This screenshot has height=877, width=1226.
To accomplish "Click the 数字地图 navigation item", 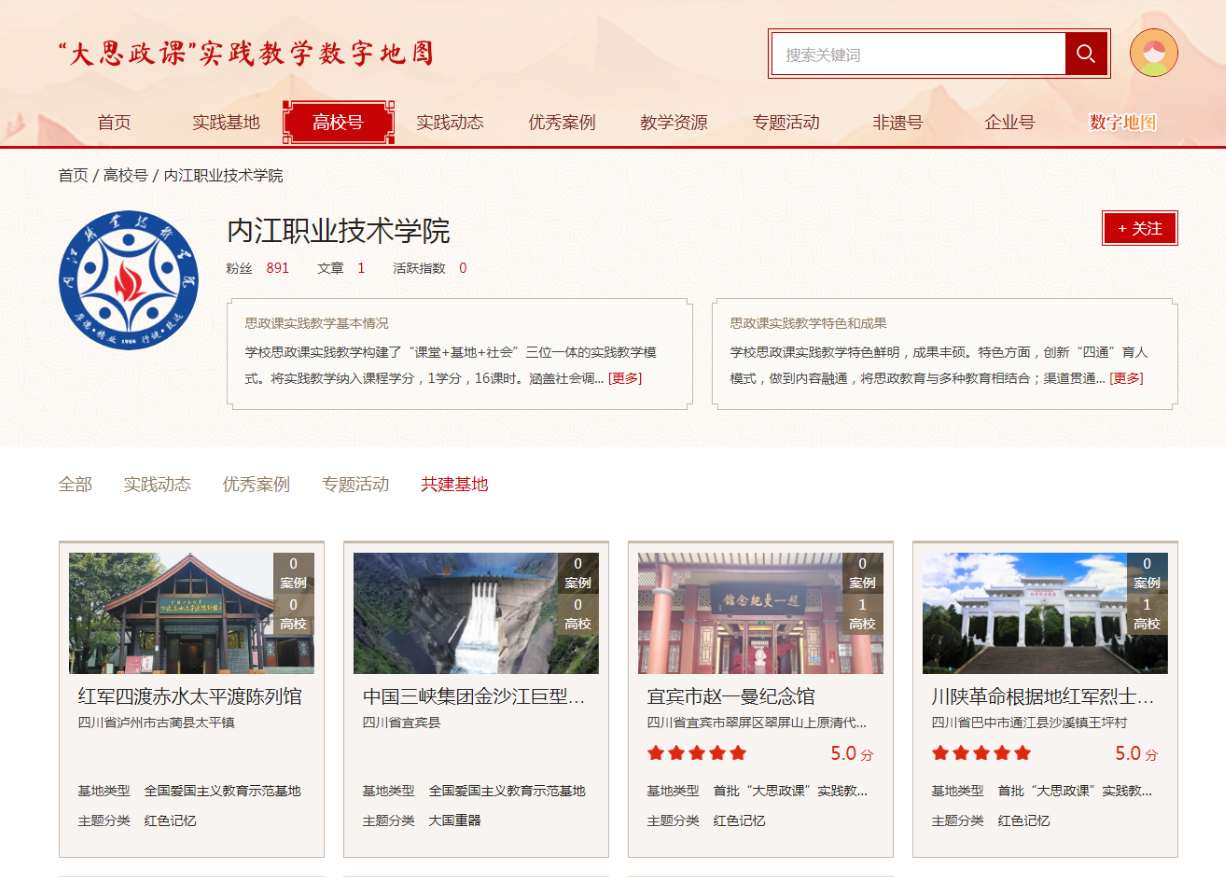I will 1122,122.
